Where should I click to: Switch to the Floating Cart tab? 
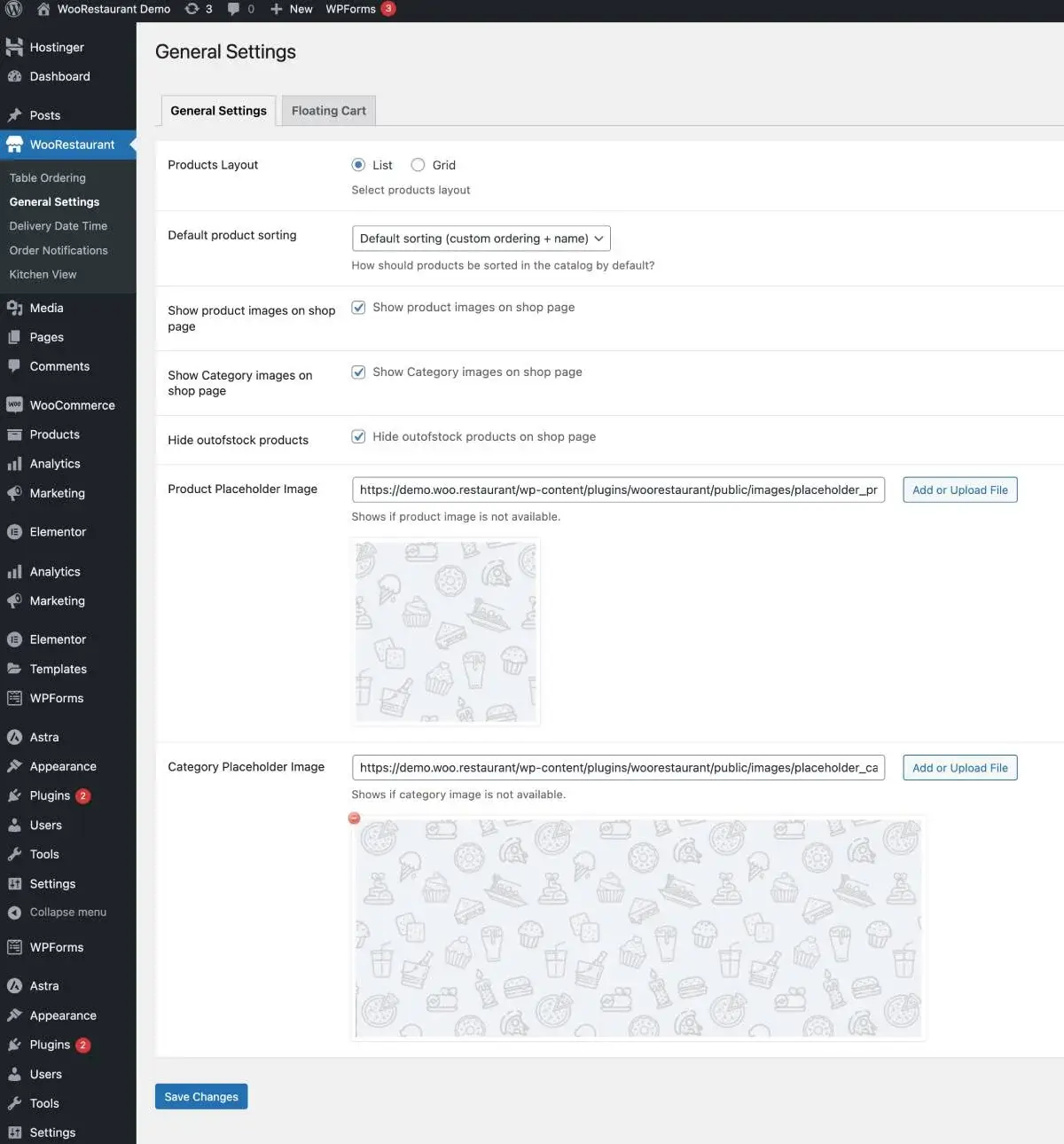328,111
